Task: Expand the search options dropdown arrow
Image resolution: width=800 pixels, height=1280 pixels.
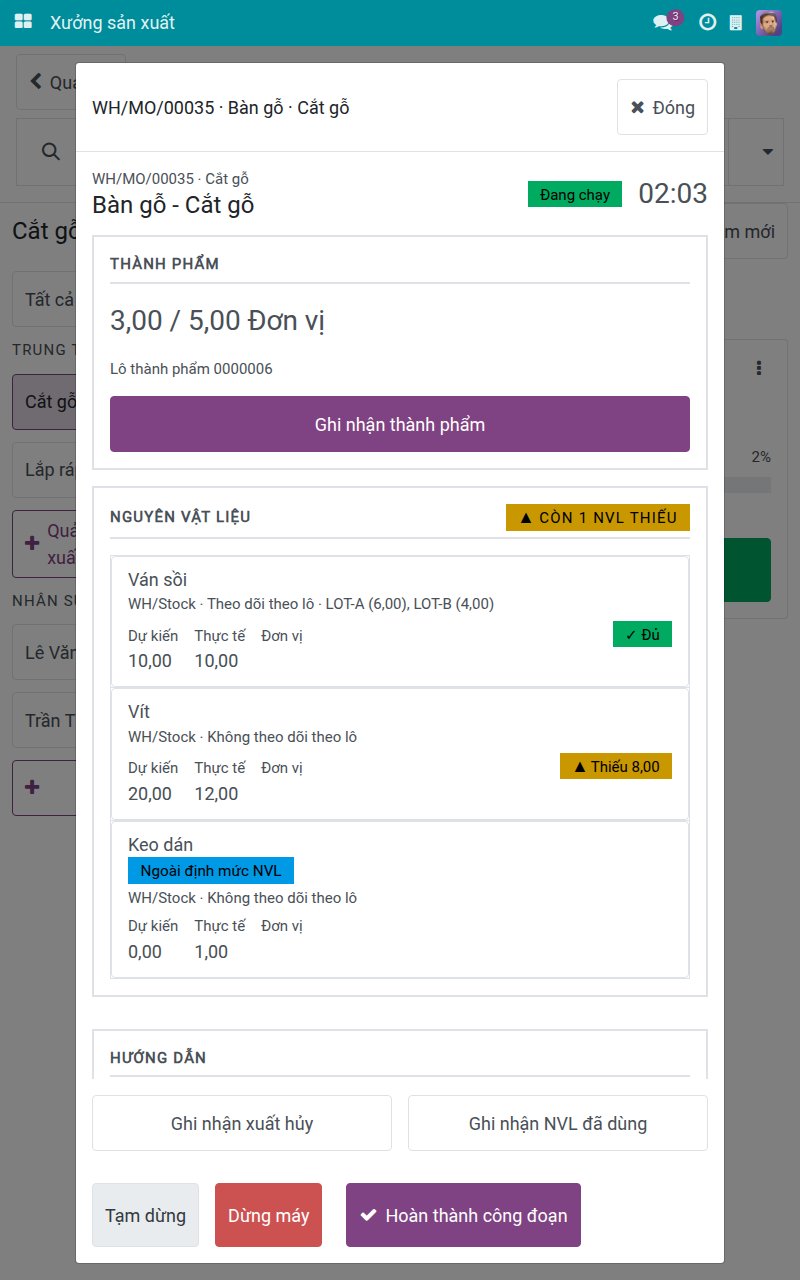Action: tap(768, 152)
